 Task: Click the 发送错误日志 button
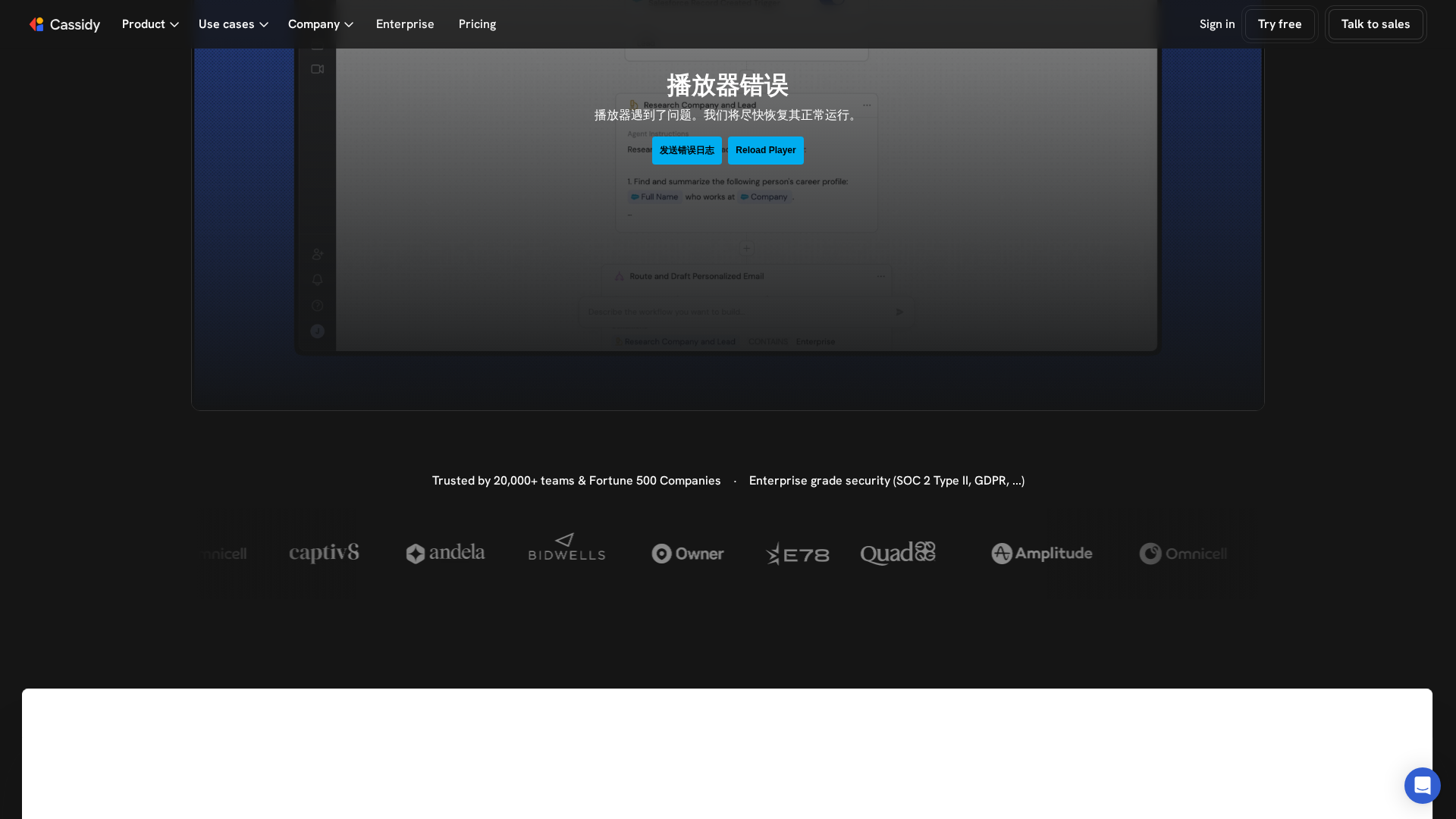[x=686, y=150]
